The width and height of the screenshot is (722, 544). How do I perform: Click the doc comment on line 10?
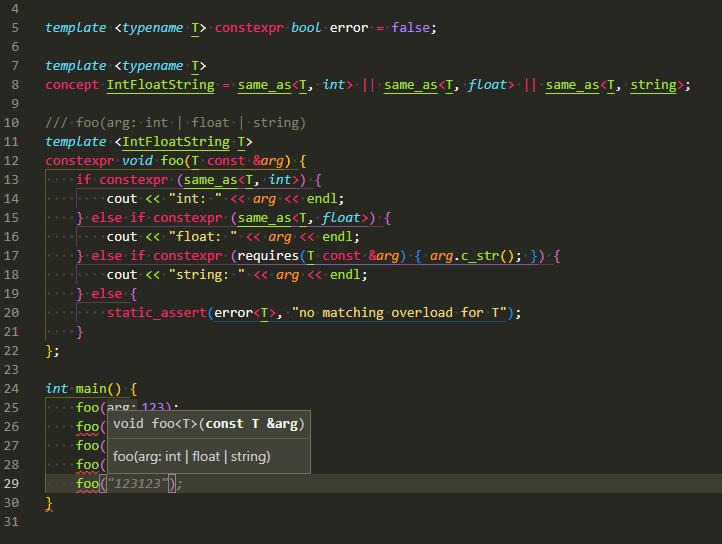175,123
